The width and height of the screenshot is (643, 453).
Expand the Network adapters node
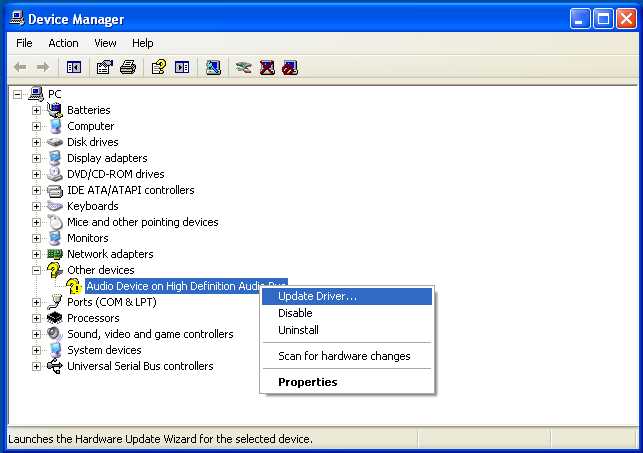tap(36, 254)
